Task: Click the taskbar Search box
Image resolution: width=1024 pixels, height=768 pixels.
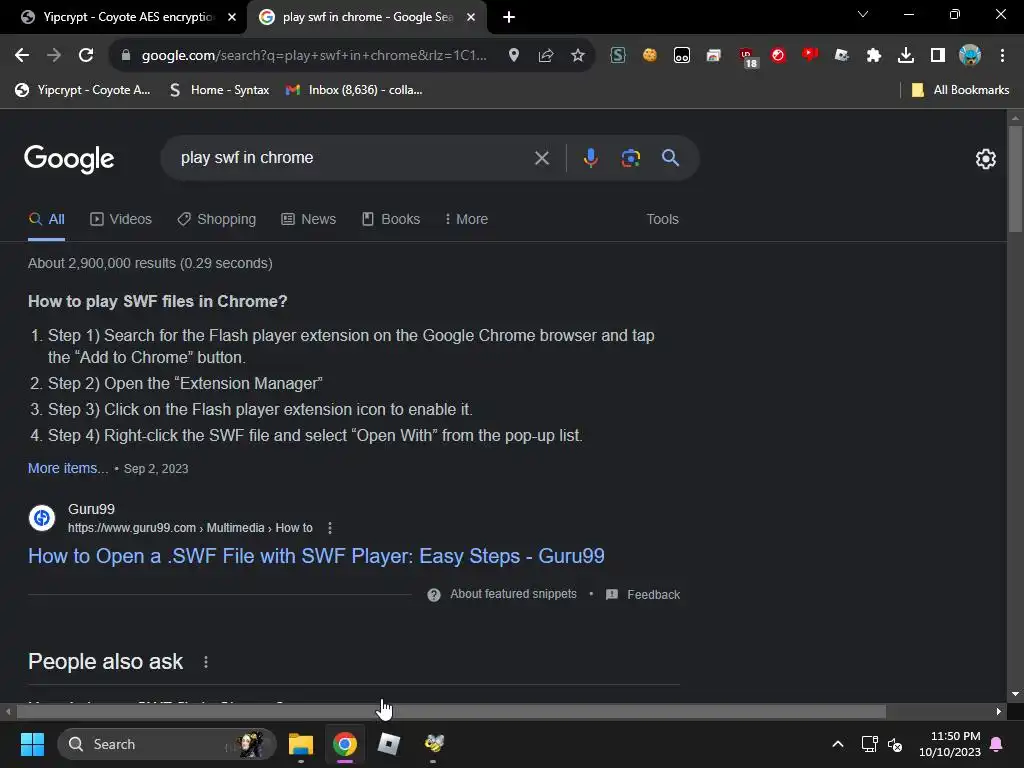Action: 167,744
